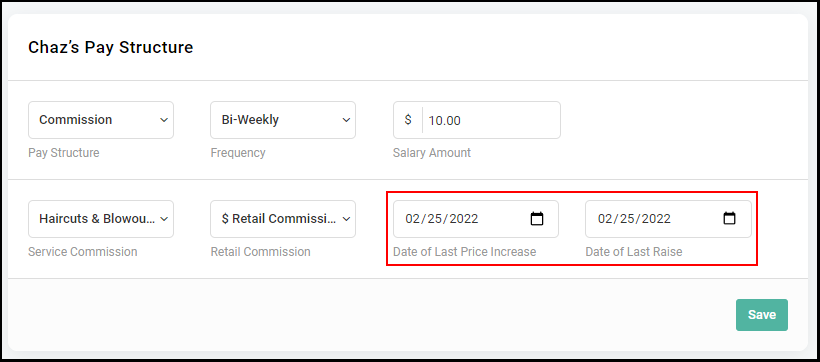The width and height of the screenshot is (820, 362).
Task: Click the dollar sign prefix in Salary Amount
Action: point(408,120)
